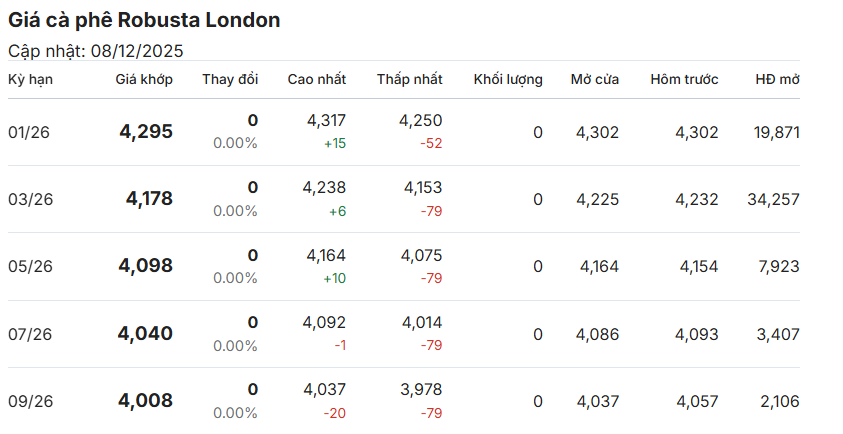Click the 34,257 open interest value
Screen dimensions: 843x434
[773, 199]
